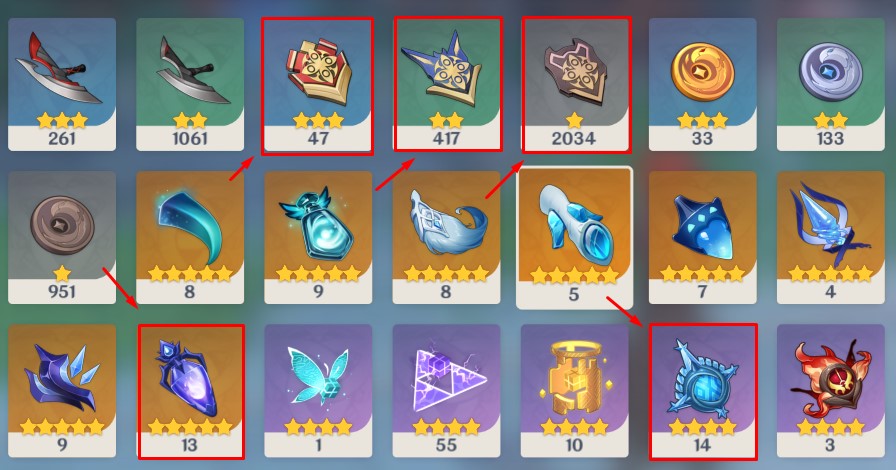This screenshot has height=470, width=896.
Task: Click the two-star axe item showing 1061
Action: click(190, 85)
